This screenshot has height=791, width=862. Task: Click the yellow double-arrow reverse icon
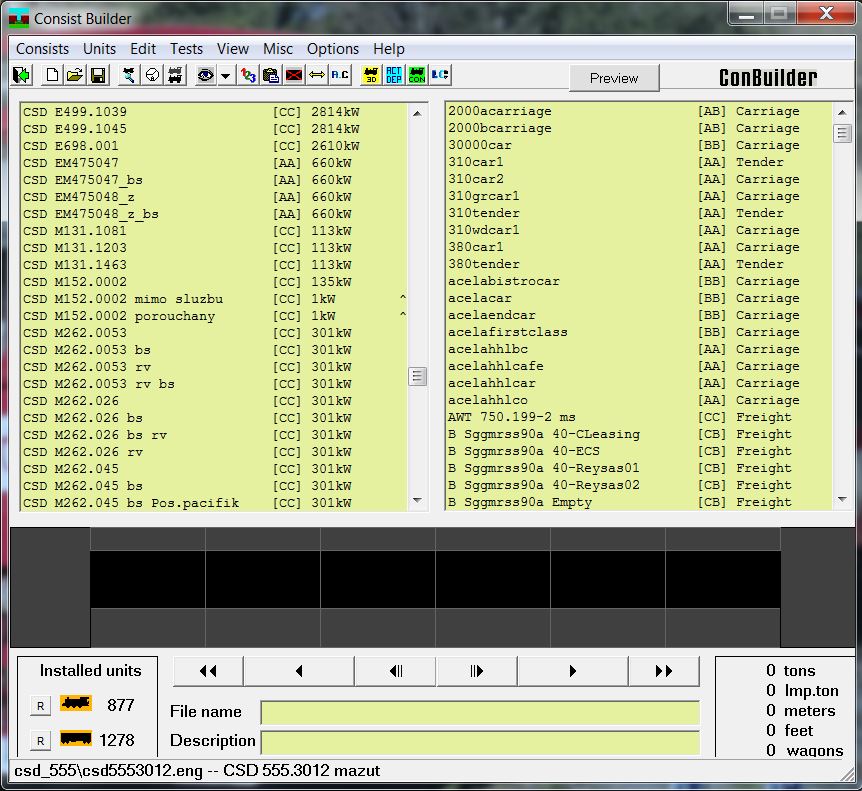tap(316, 75)
